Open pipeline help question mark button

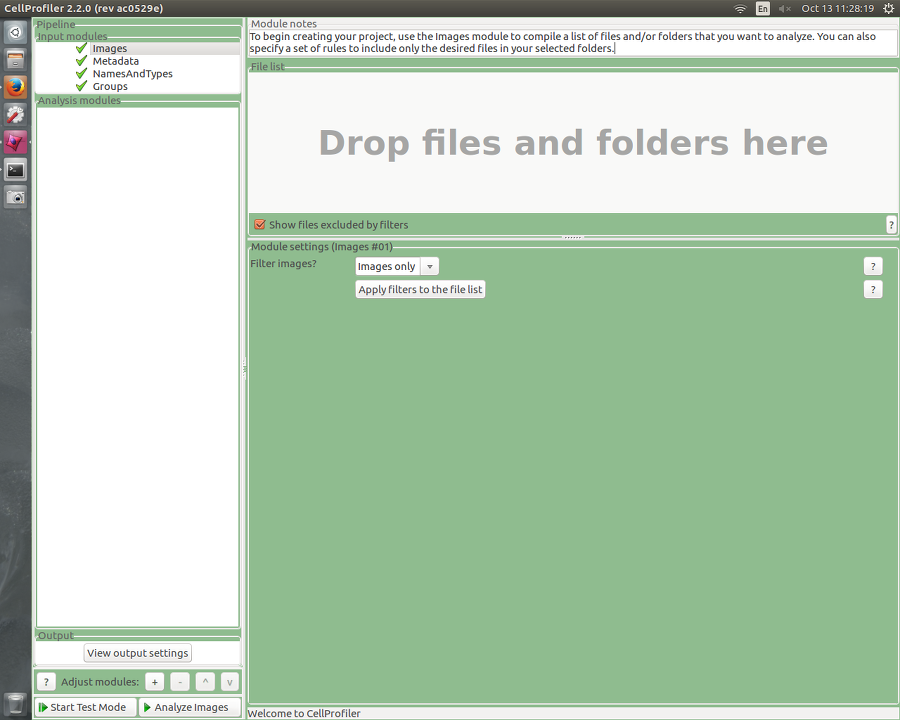pos(46,682)
